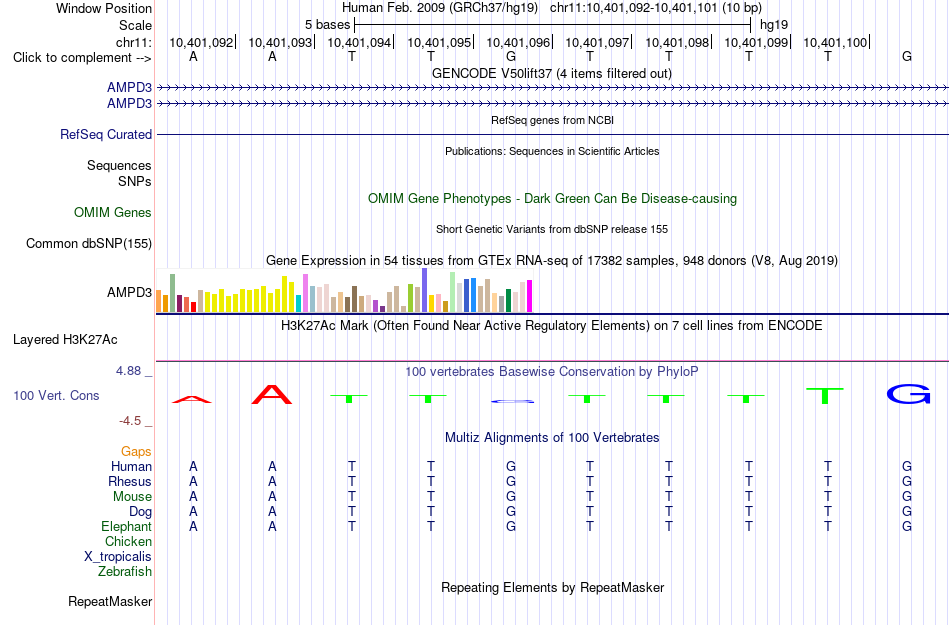950x625 pixels.
Task: Open the lower AMPD3 GENCODE transcript label
Action: pyautogui.click(x=129, y=104)
